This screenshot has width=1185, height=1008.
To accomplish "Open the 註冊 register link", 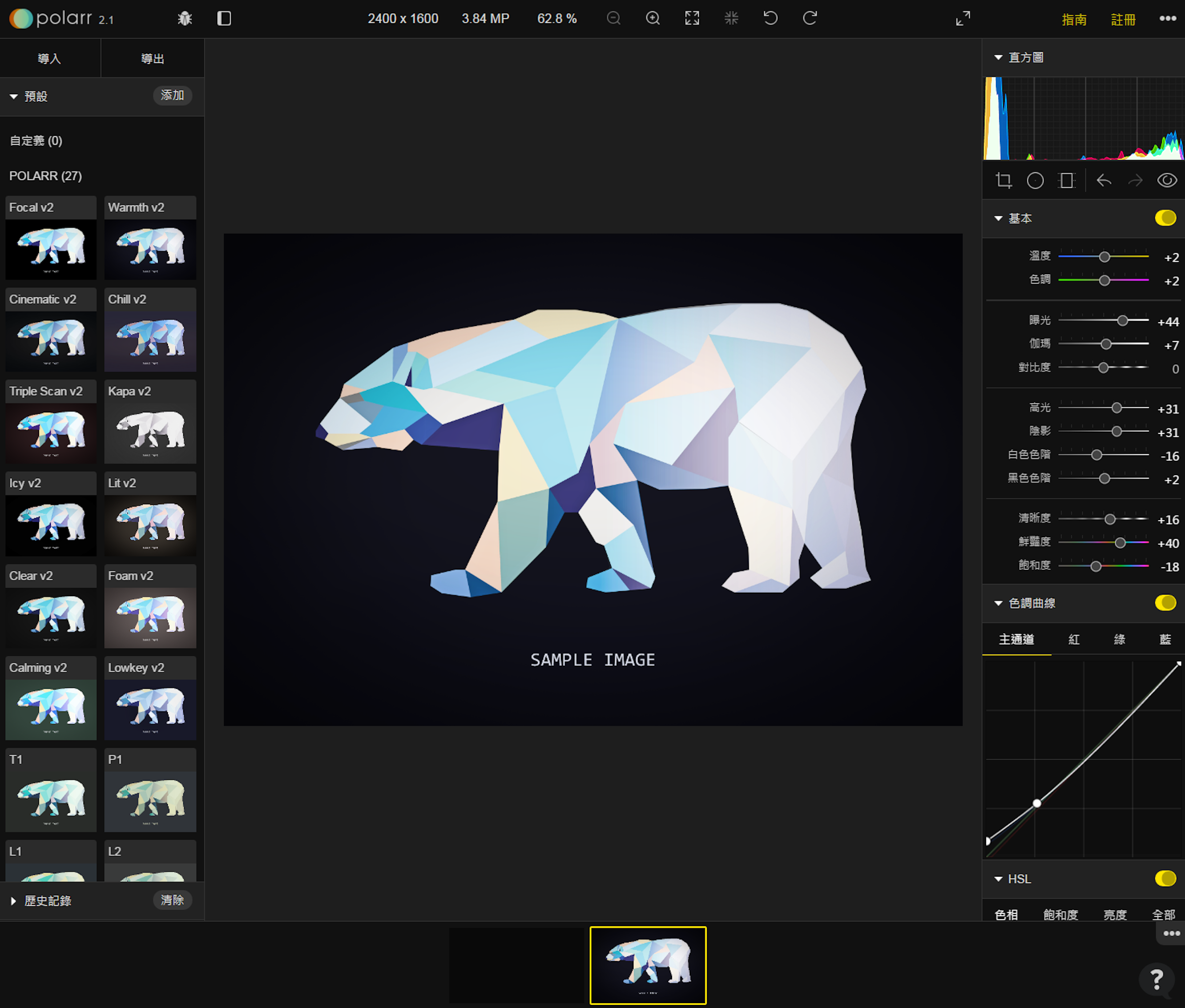I will (x=1123, y=19).
